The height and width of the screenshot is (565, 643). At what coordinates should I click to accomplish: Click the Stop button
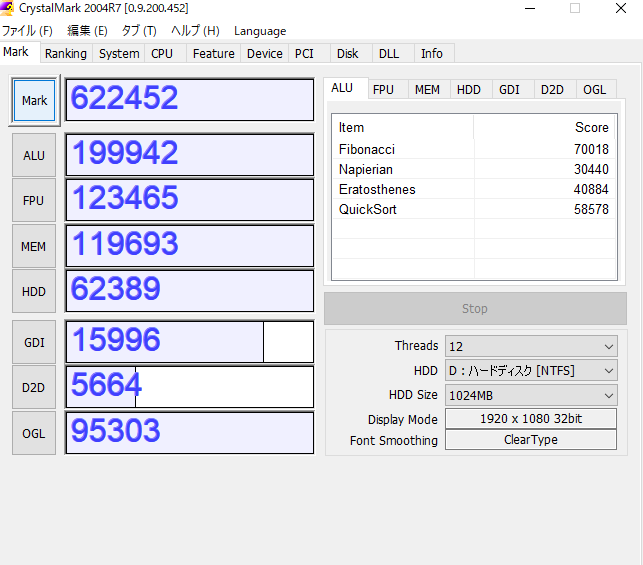[x=475, y=308]
